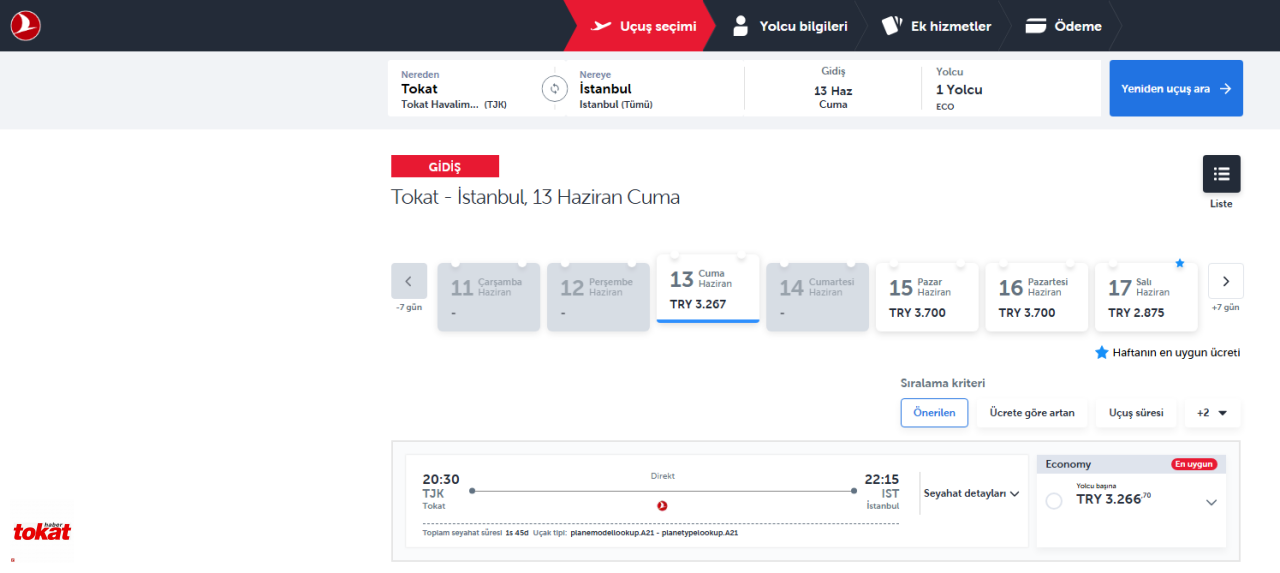Click the Direkt flight label

tap(662, 476)
